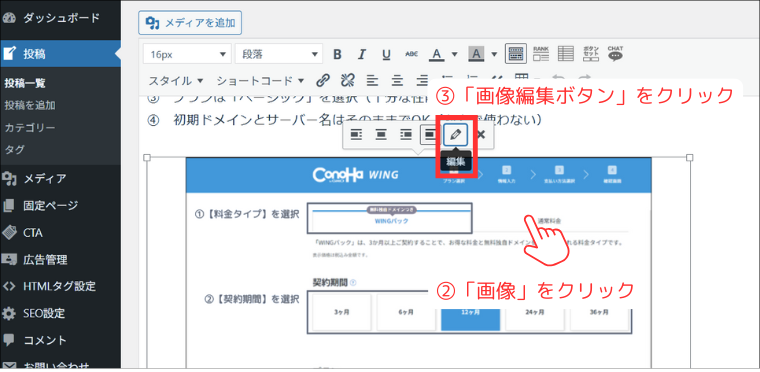The height and width of the screenshot is (372, 760).
Task: Go to 投稿を追加
Action: coord(30,105)
